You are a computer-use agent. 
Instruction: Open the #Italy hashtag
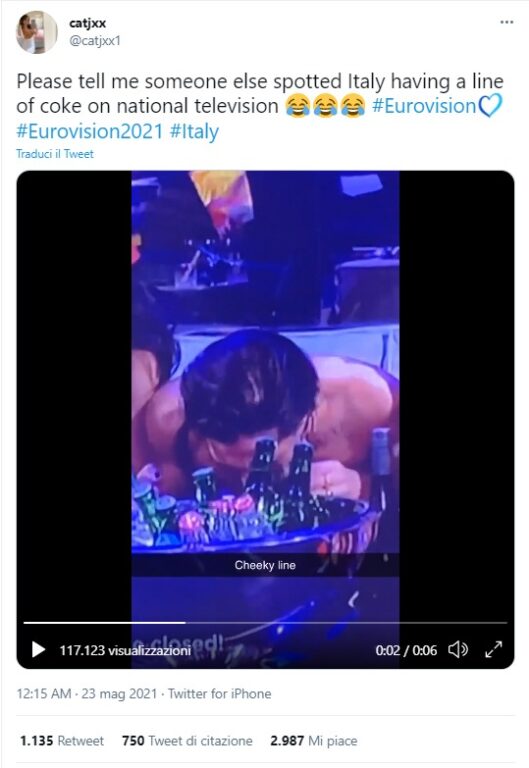point(194,131)
